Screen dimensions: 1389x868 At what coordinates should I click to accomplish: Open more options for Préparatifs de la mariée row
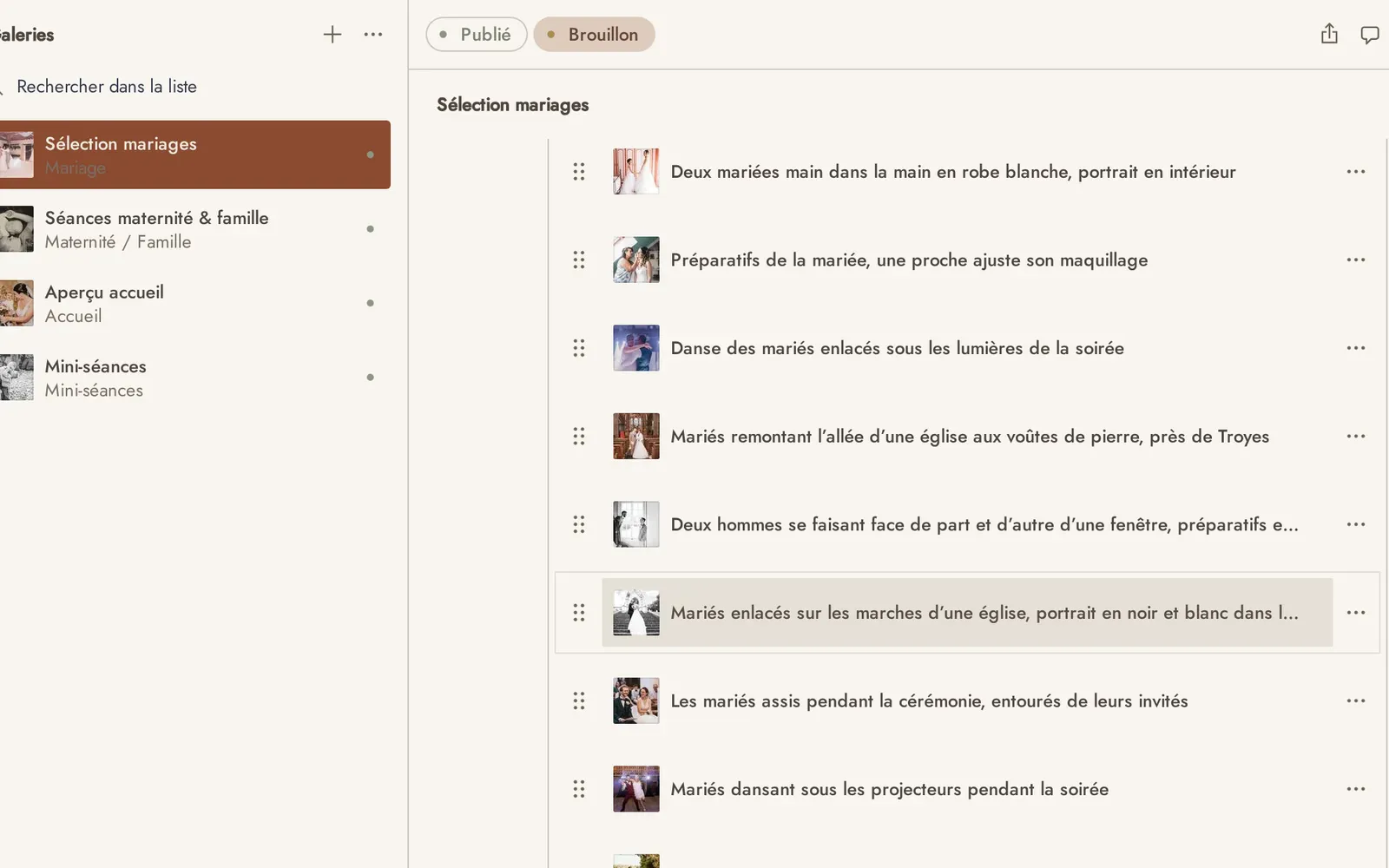pyautogui.click(x=1356, y=260)
